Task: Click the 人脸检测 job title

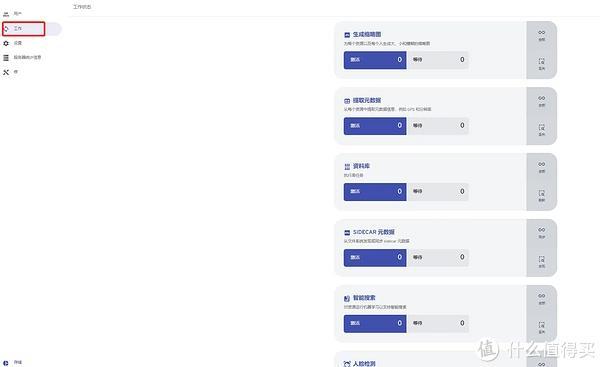Action: point(364,364)
